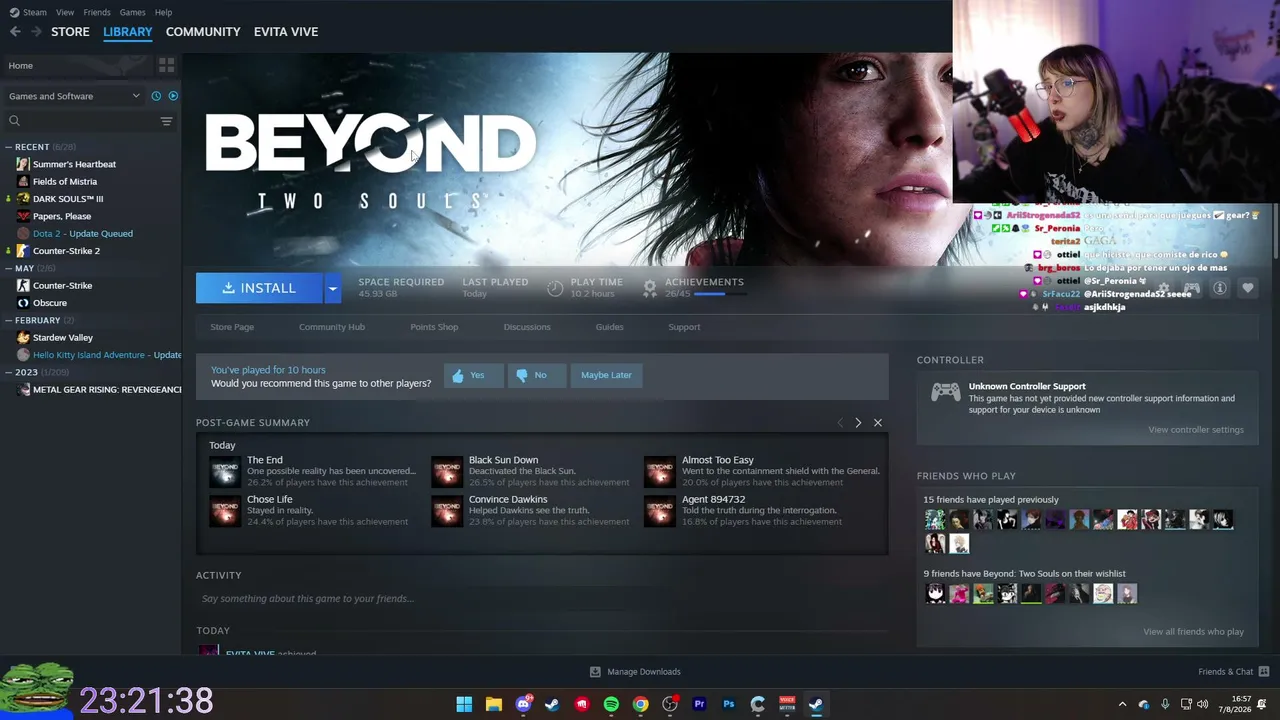This screenshot has width=1280, height=720.
Task: Show next post-game summary page
Action: pyautogui.click(x=858, y=423)
